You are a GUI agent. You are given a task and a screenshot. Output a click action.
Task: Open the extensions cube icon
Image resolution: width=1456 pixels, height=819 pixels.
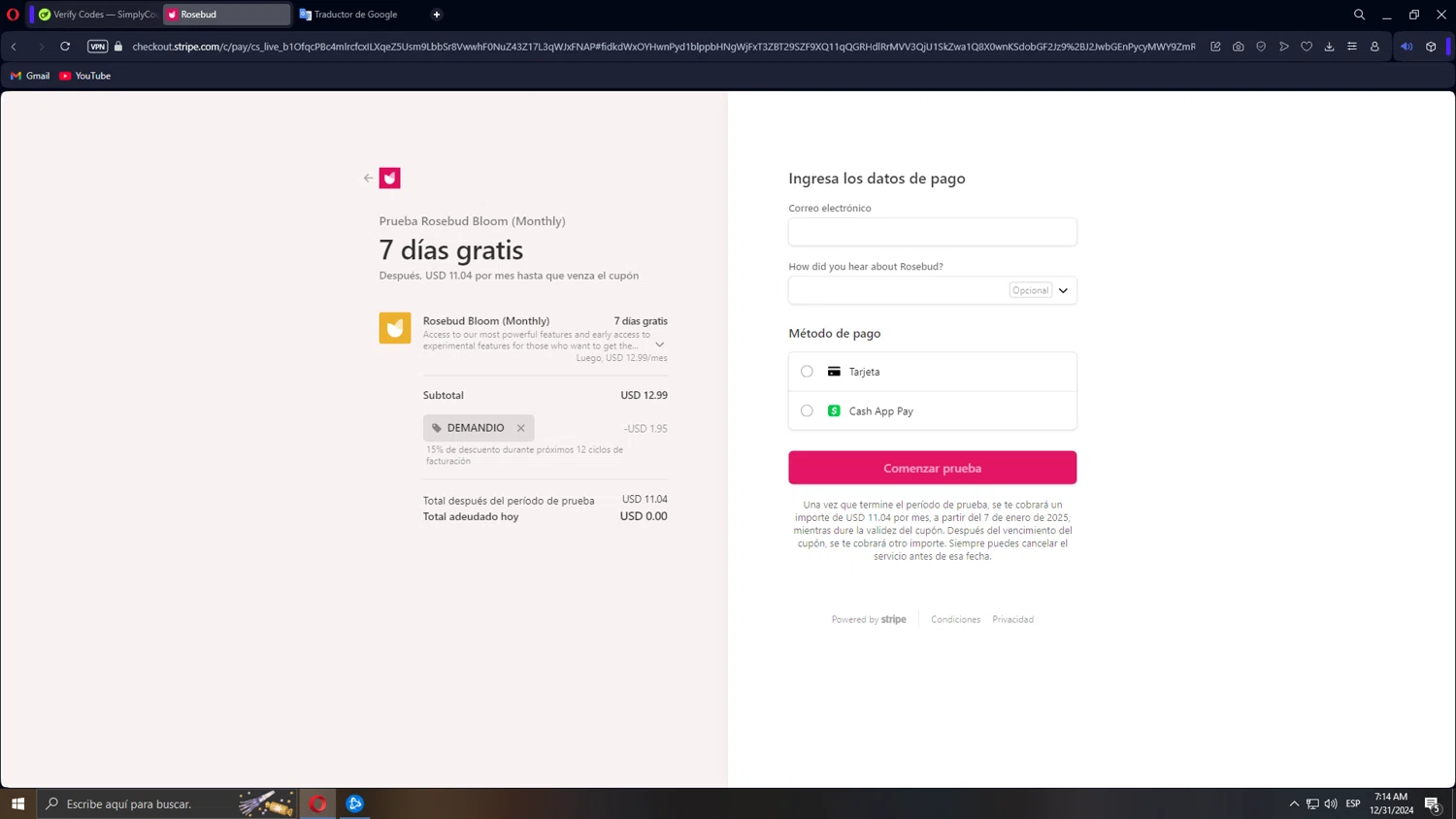pos(1431,47)
